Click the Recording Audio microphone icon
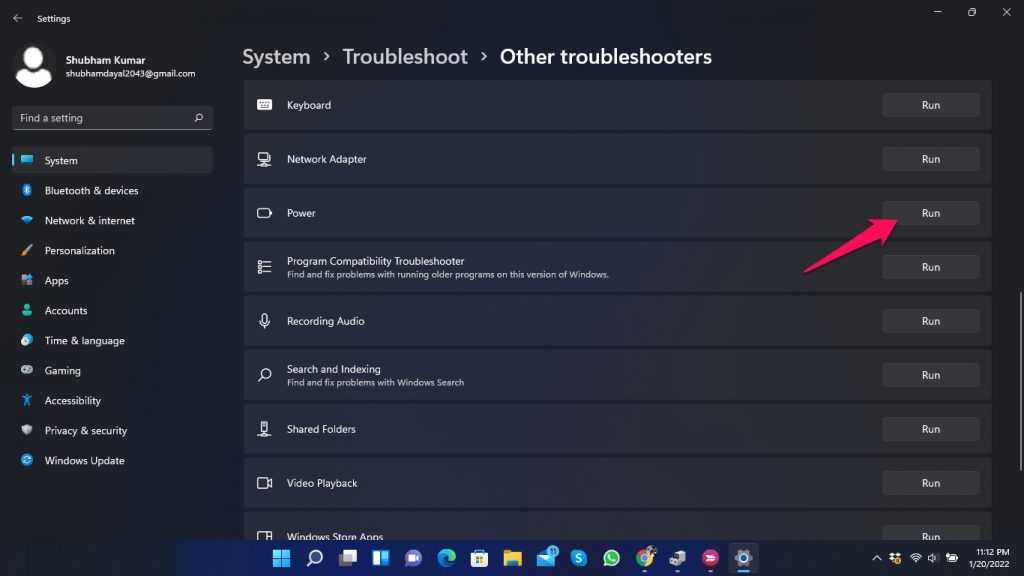The width and height of the screenshot is (1024, 576). 265,321
